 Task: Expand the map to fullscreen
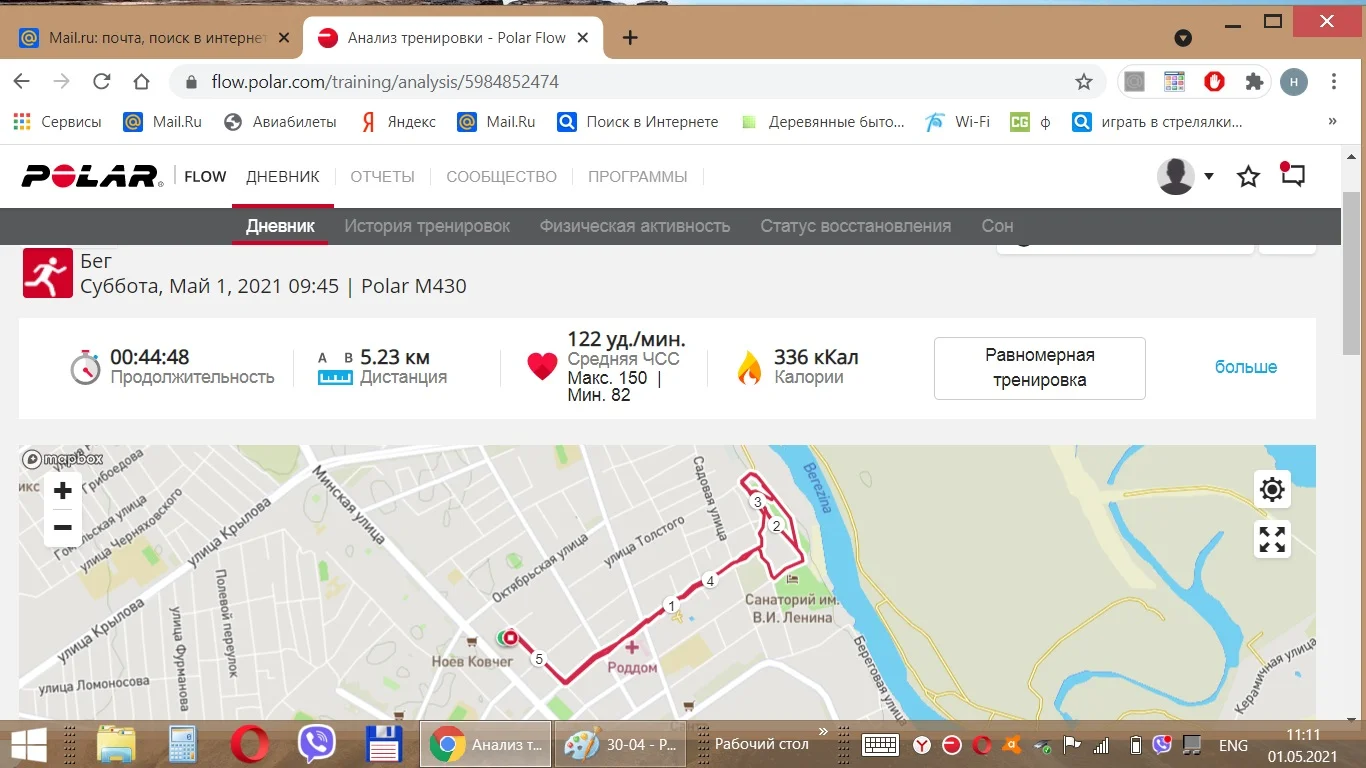click(x=1272, y=540)
